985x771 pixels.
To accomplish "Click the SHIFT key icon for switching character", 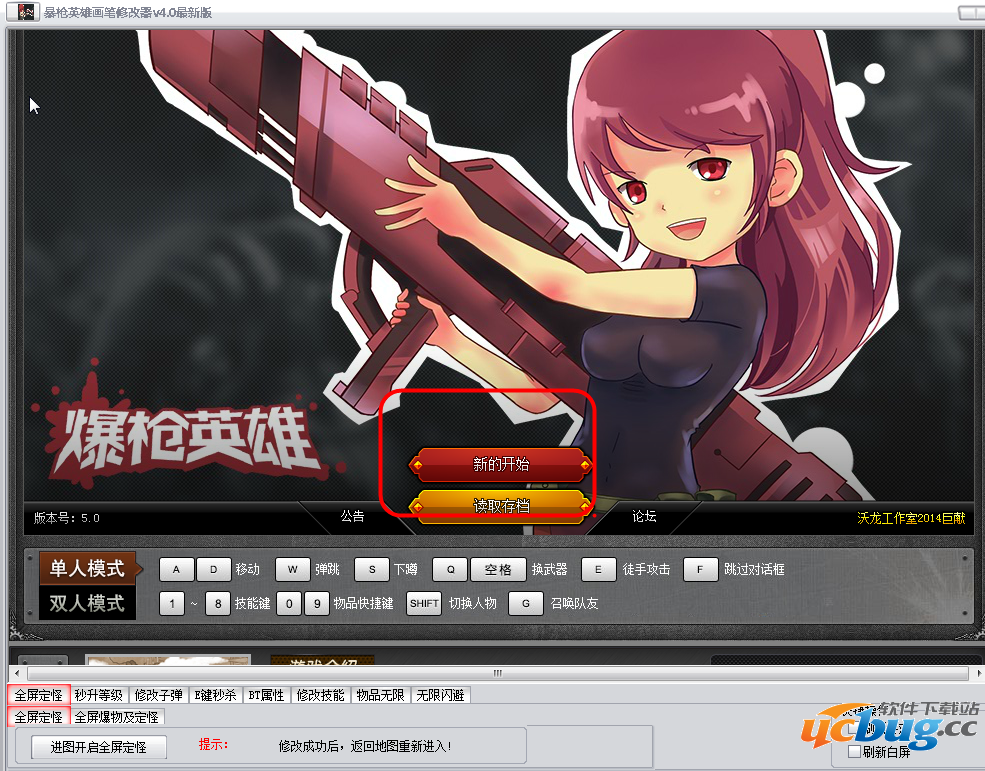I will tap(424, 604).
